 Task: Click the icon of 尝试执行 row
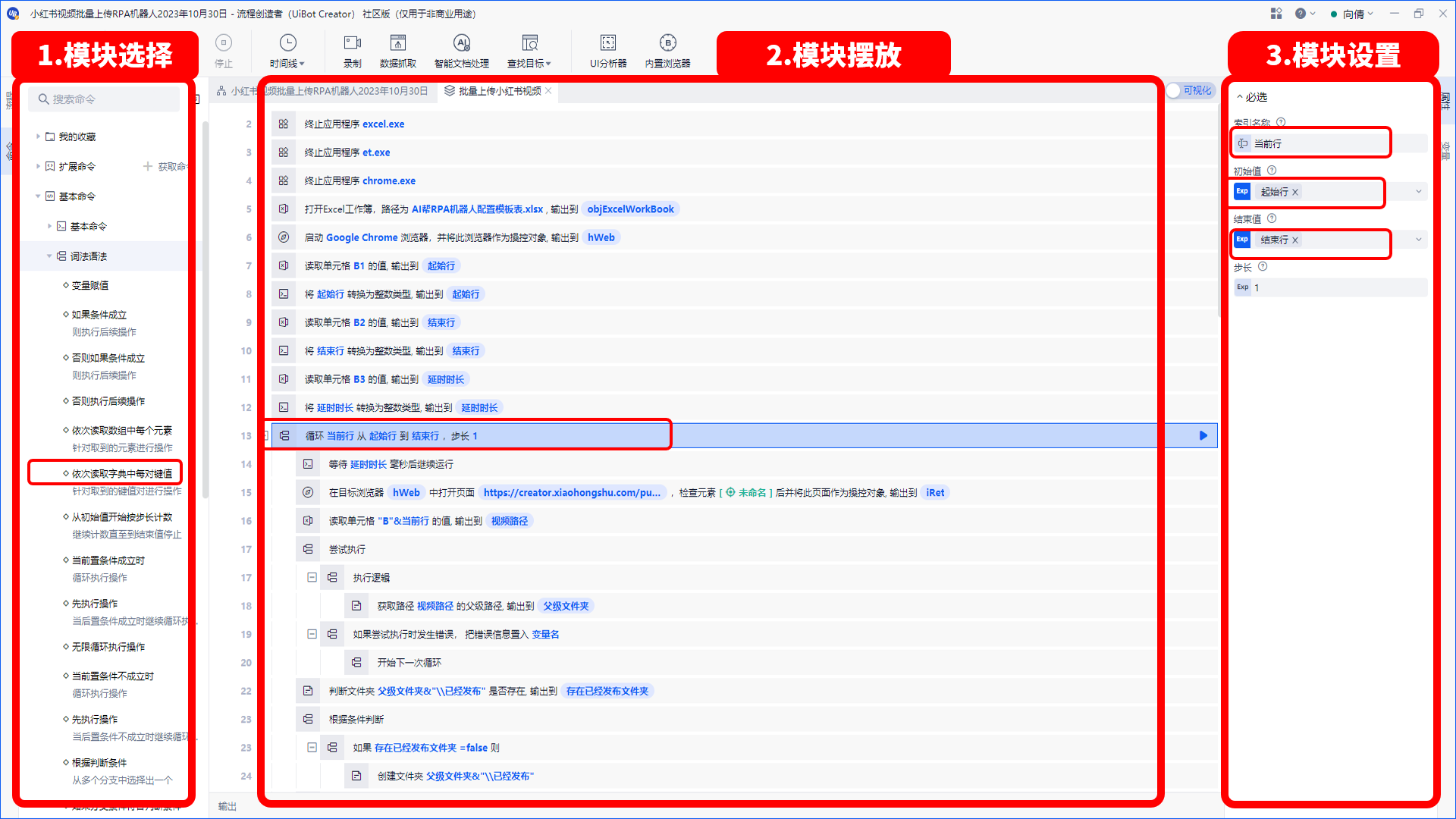click(x=308, y=549)
